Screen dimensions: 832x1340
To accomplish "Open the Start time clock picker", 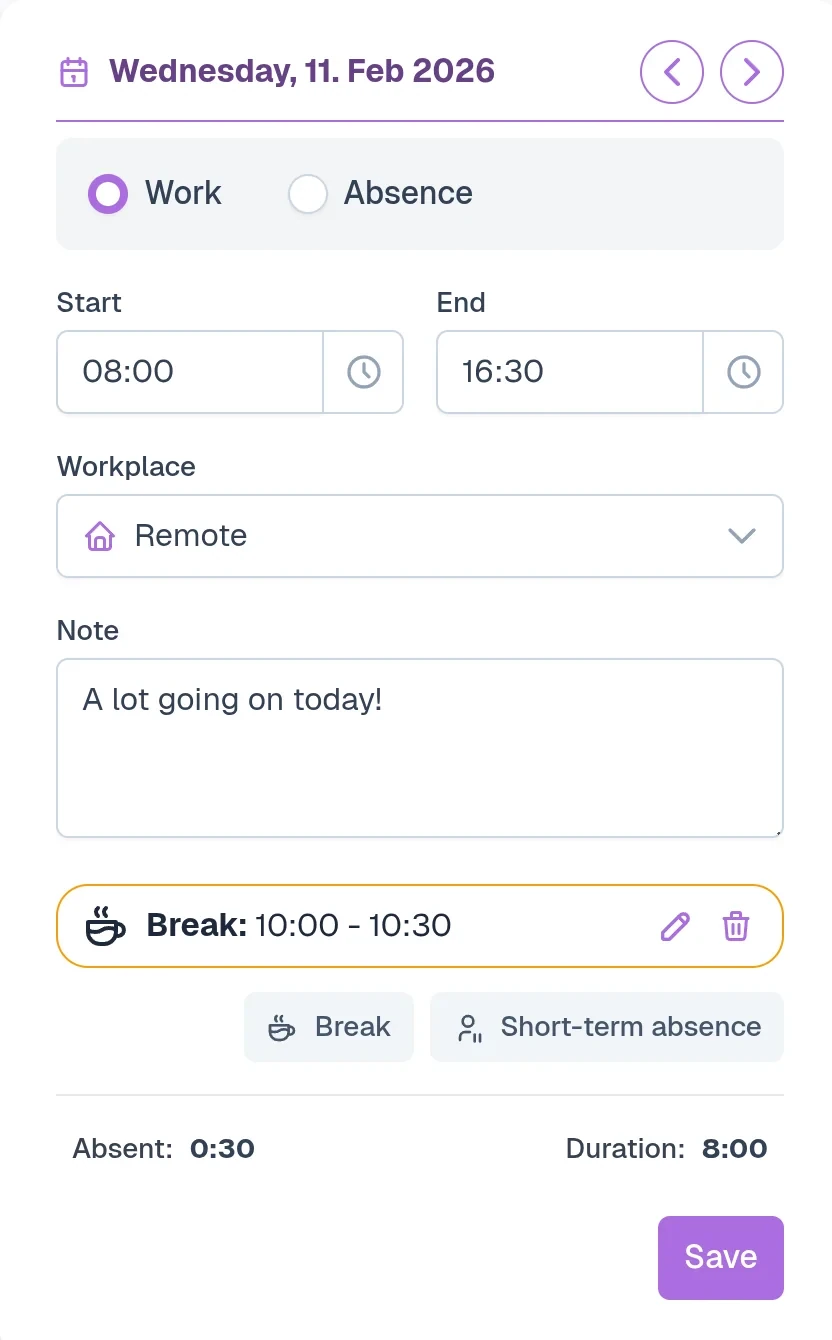I will (x=363, y=372).
